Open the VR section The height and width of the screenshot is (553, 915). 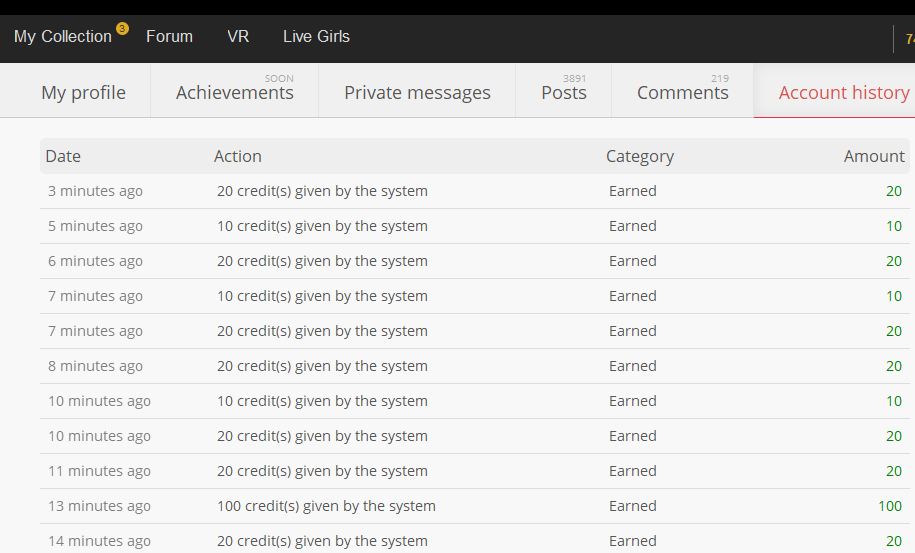tap(238, 37)
